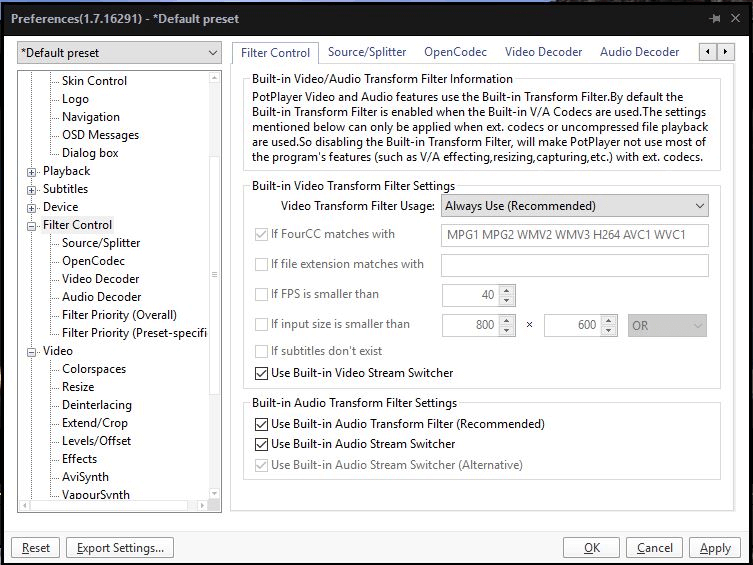Collapse the Video tree node
Image resolution: width=753 pixels, height=565 pixels.
[32, 352]
